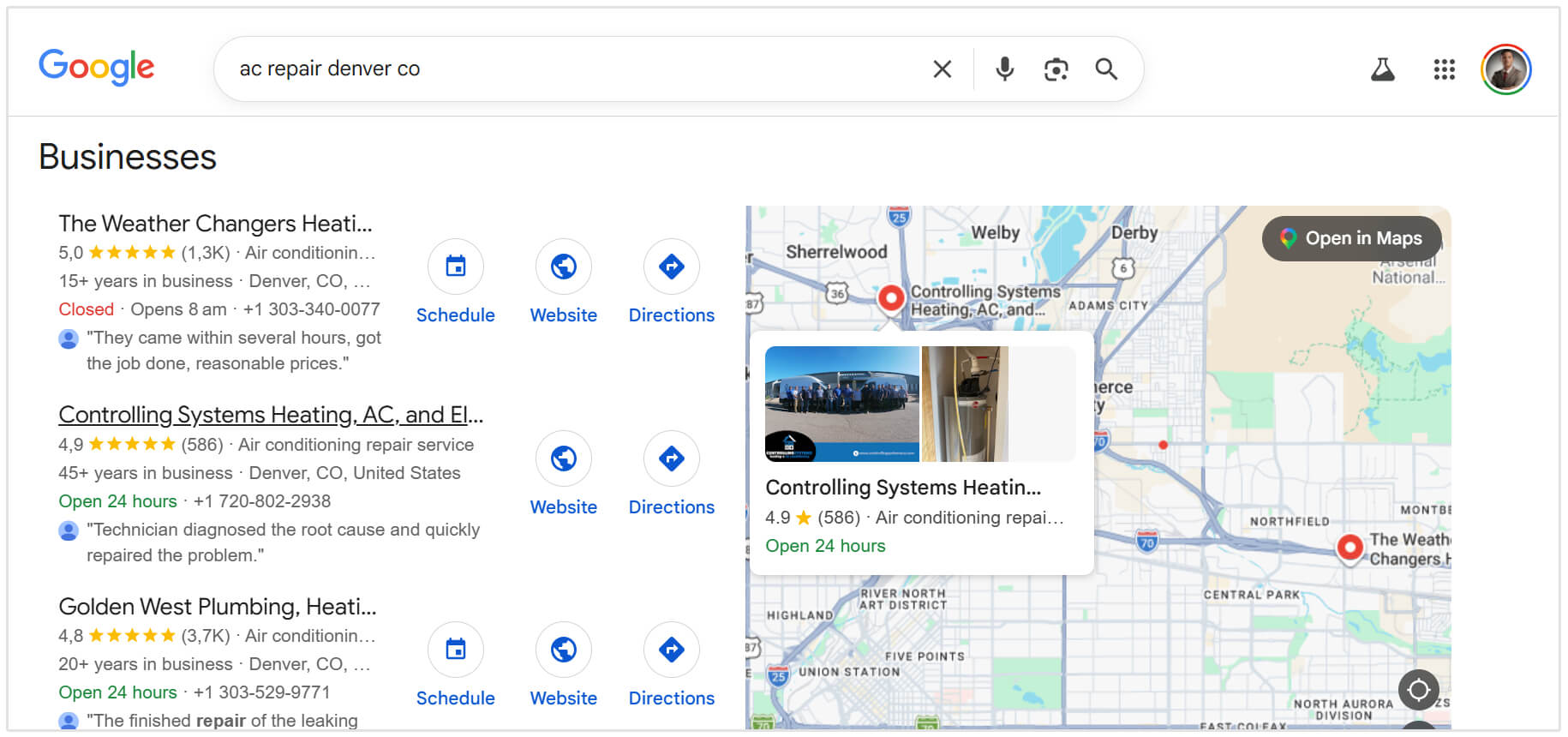This screenshot has width=1568, height=737.
Task: Click review "They came within several hours"
Action: [x=234, y=351]
